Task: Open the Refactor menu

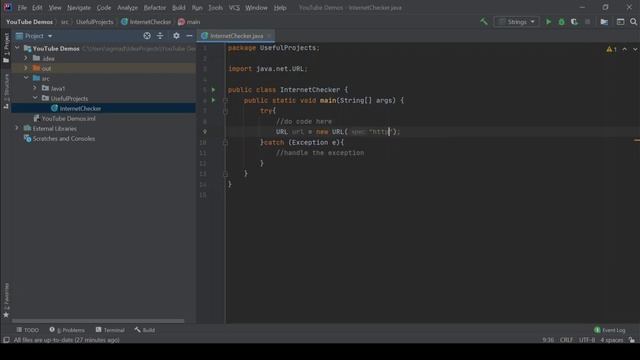Action: [x=155, y=8]
